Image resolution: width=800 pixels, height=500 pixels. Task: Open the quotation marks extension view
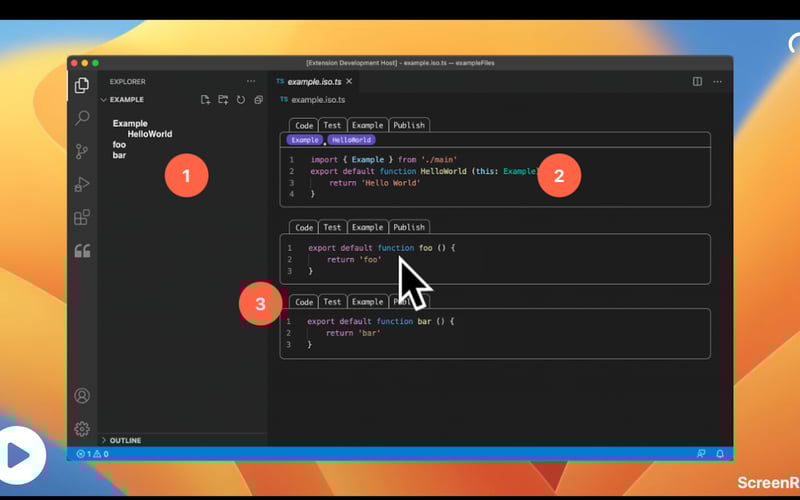tap(82, 251)
